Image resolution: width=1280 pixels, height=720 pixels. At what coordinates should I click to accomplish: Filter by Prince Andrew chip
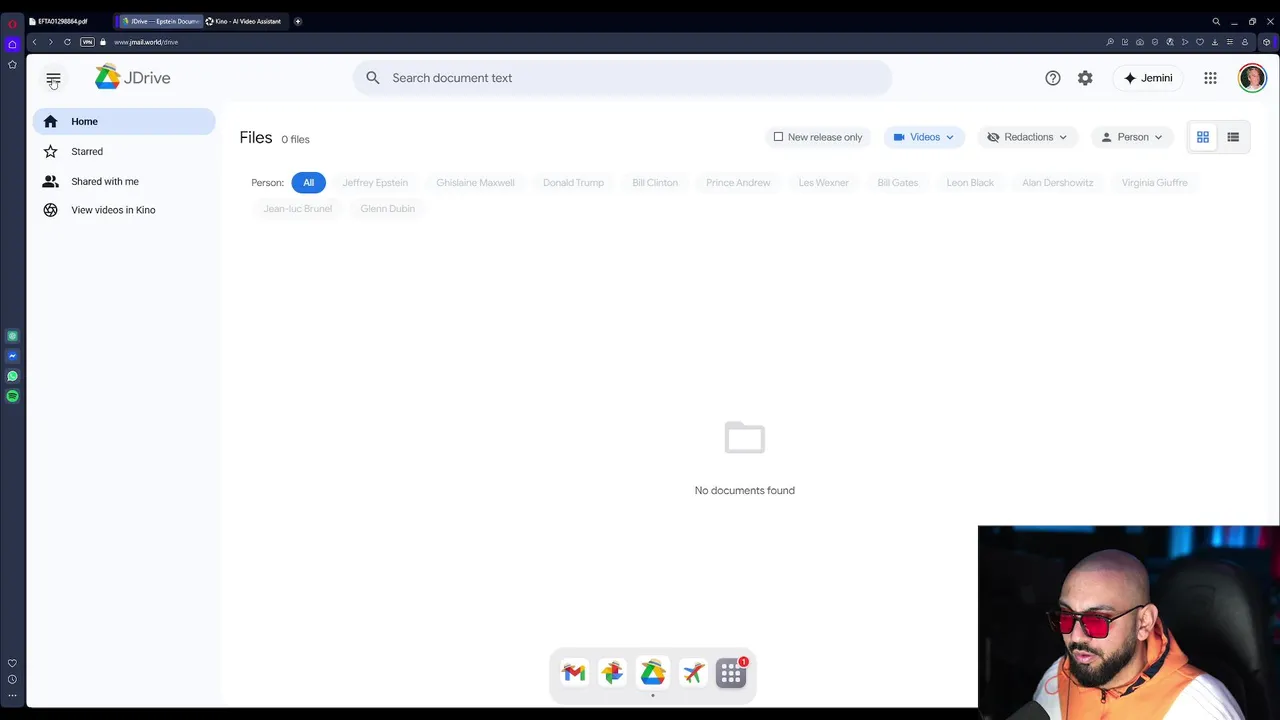(738, 183)
